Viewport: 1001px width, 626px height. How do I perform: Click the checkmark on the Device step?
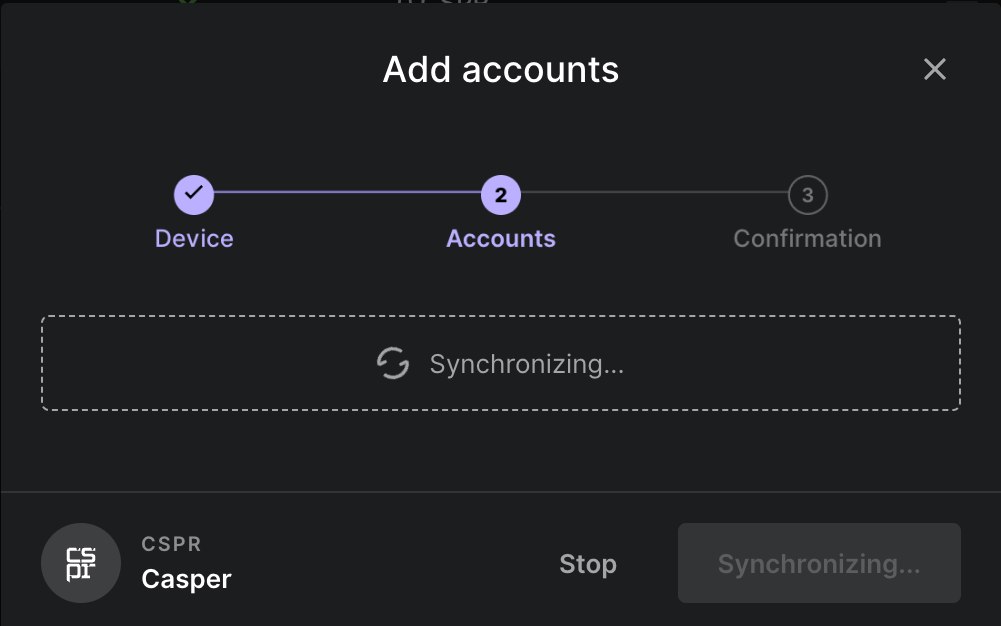(194, 195)
